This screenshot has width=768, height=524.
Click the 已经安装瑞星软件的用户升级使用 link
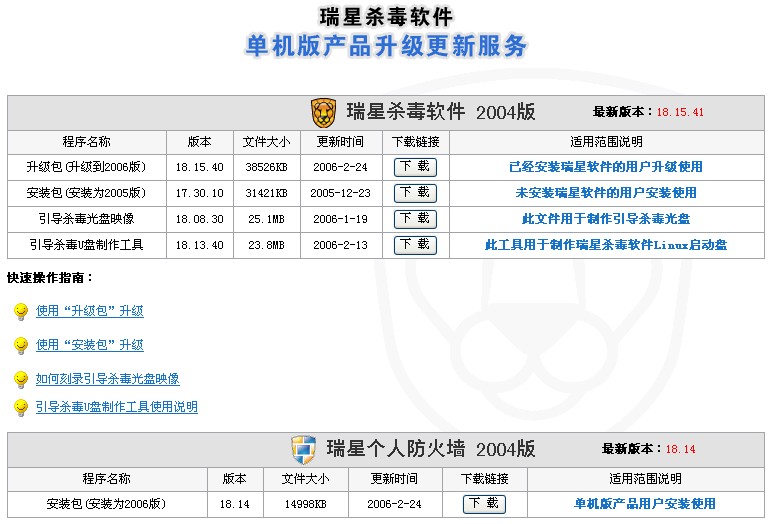click(606, 167)
